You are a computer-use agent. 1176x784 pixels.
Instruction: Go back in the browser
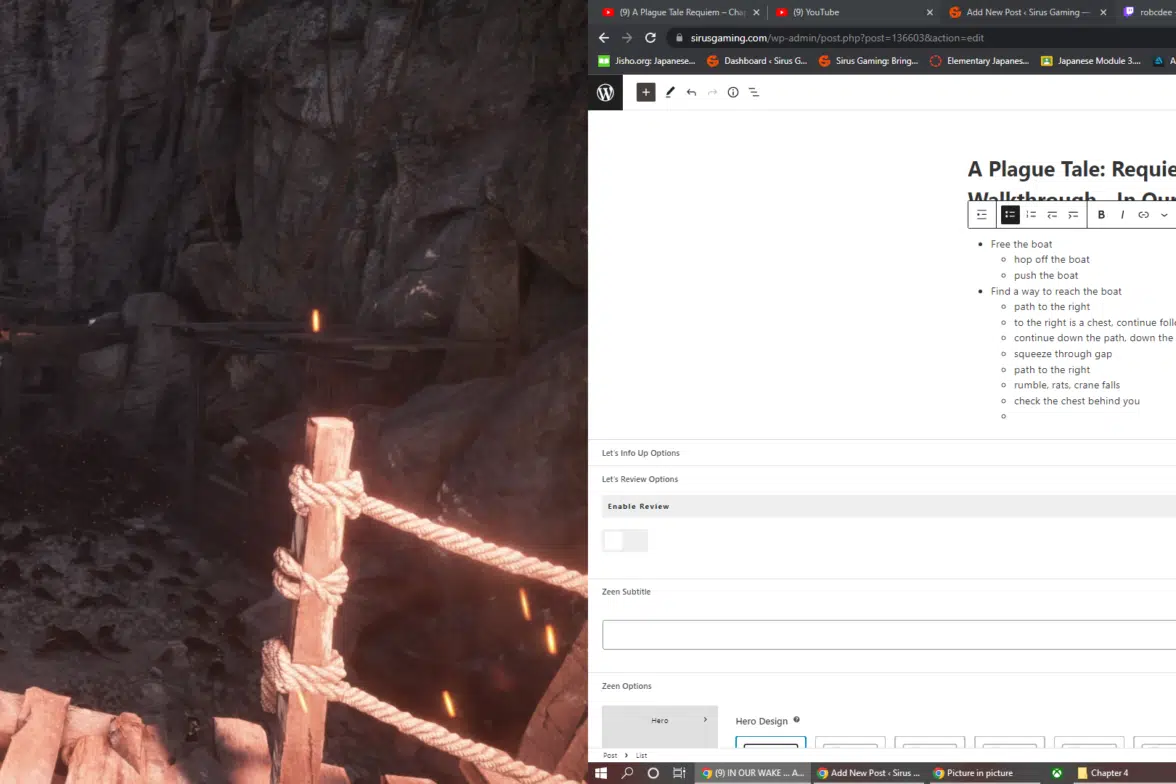[604, 38]
